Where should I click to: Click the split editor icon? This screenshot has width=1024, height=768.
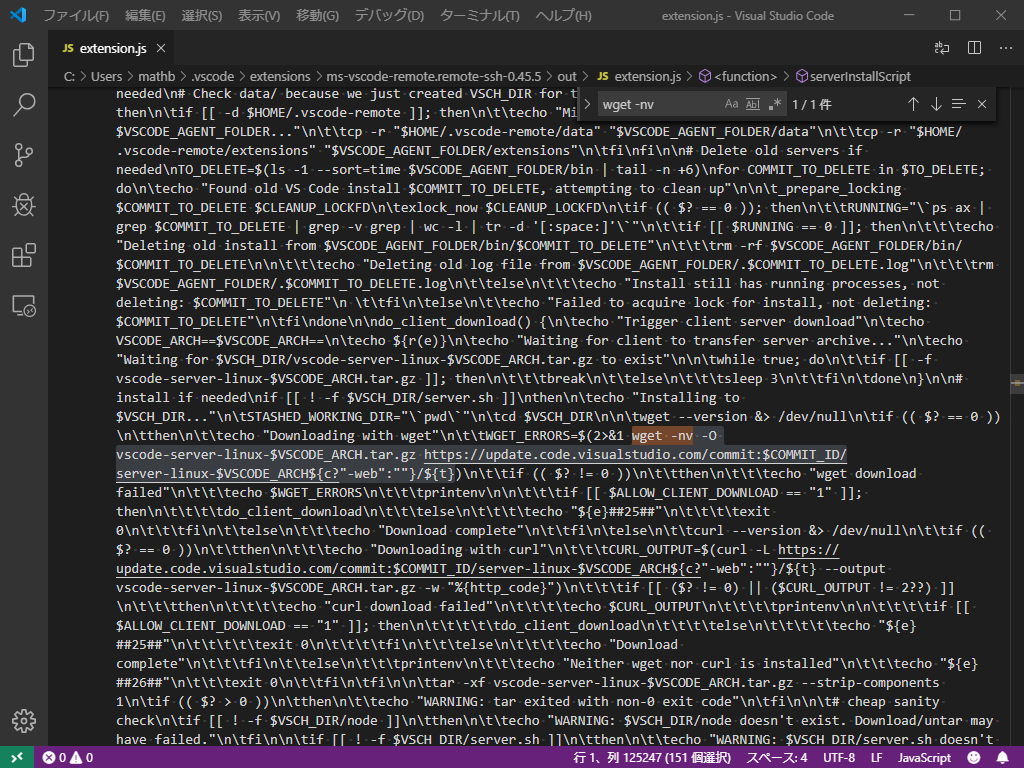click(974, 48)
